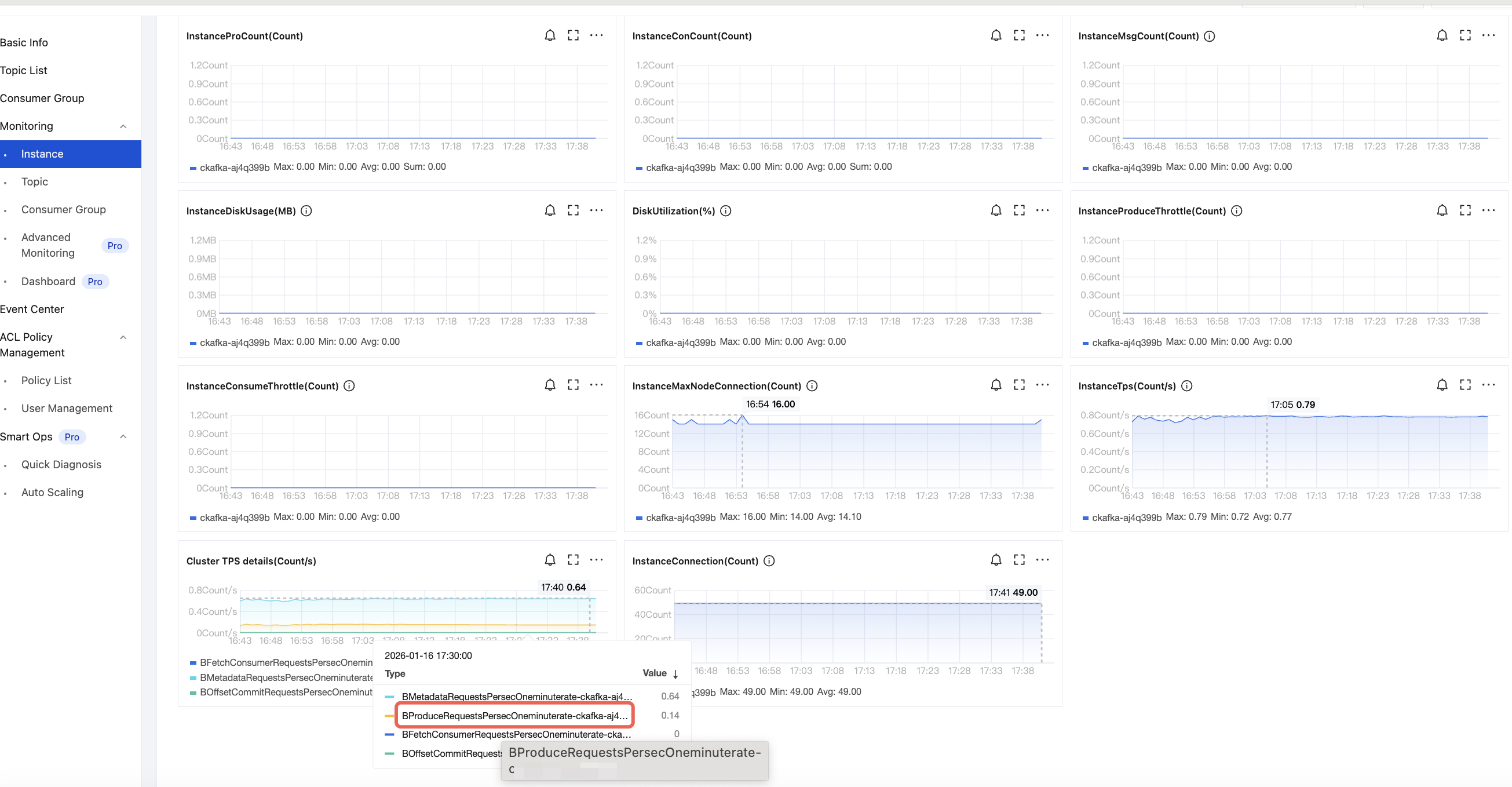This screenshot has width=1512, height=787.
Task: Toggle BFetchConsumerRequests legend series in Cluster TPS
Action: 285,662
